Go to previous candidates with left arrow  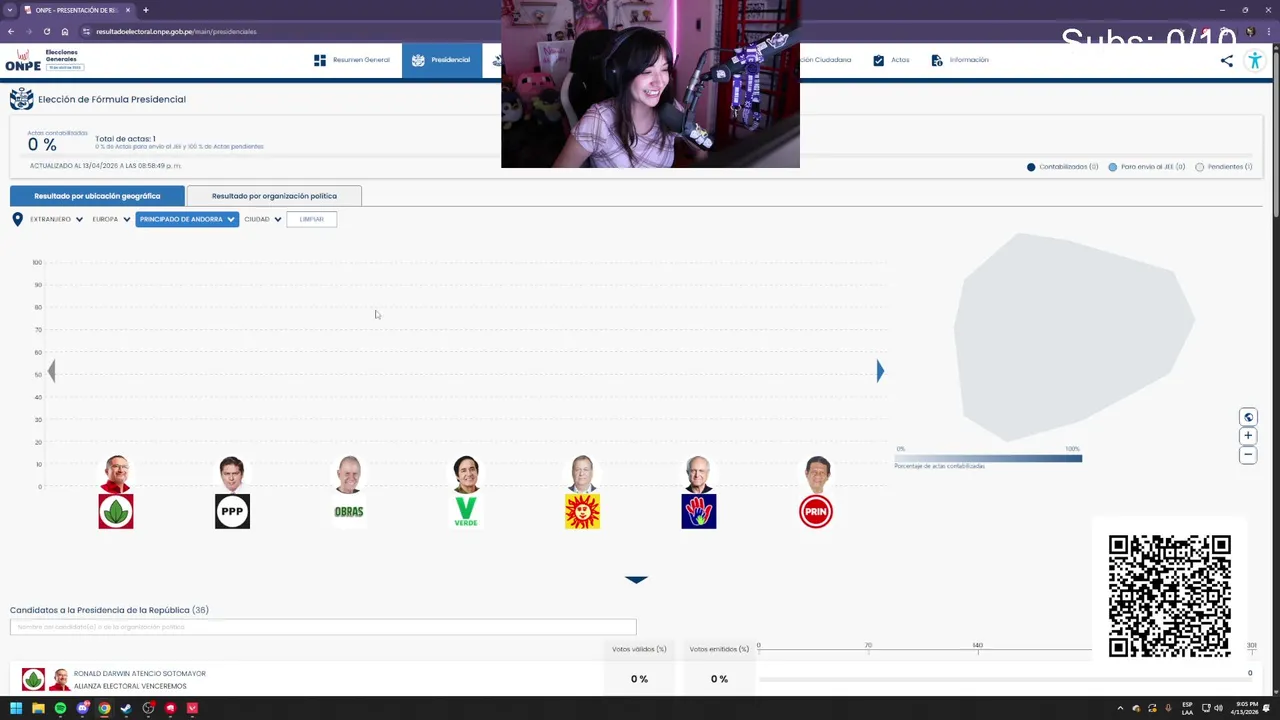pos(52,372)
